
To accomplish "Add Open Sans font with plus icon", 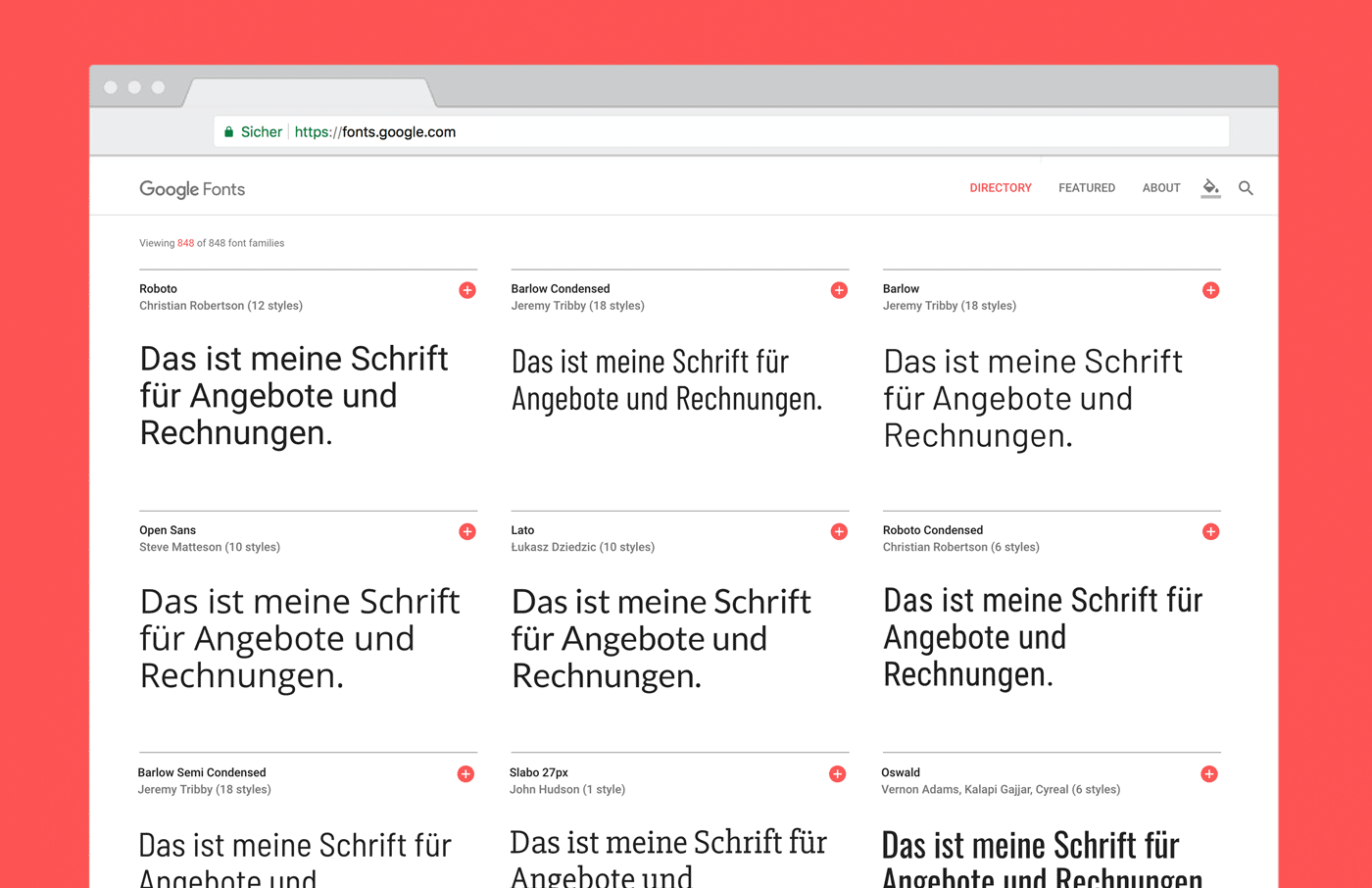I will 467,531.
